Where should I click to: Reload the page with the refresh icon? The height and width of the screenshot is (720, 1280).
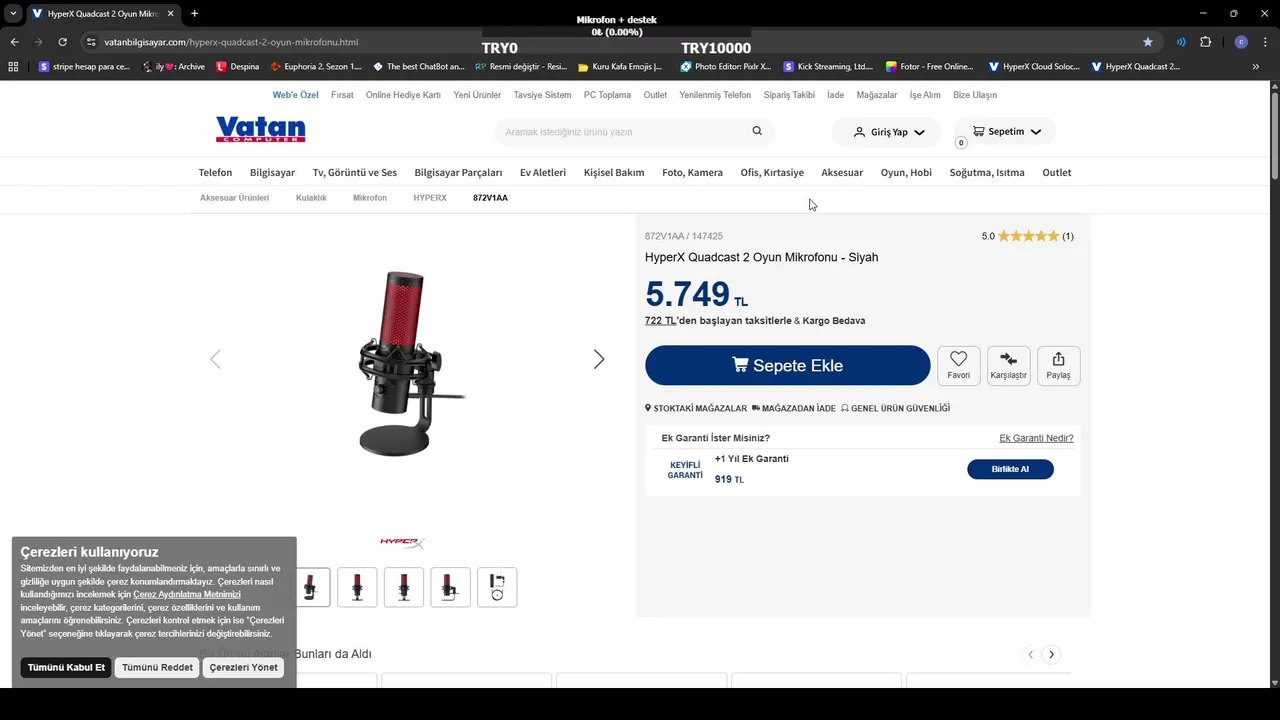[62, 42]
